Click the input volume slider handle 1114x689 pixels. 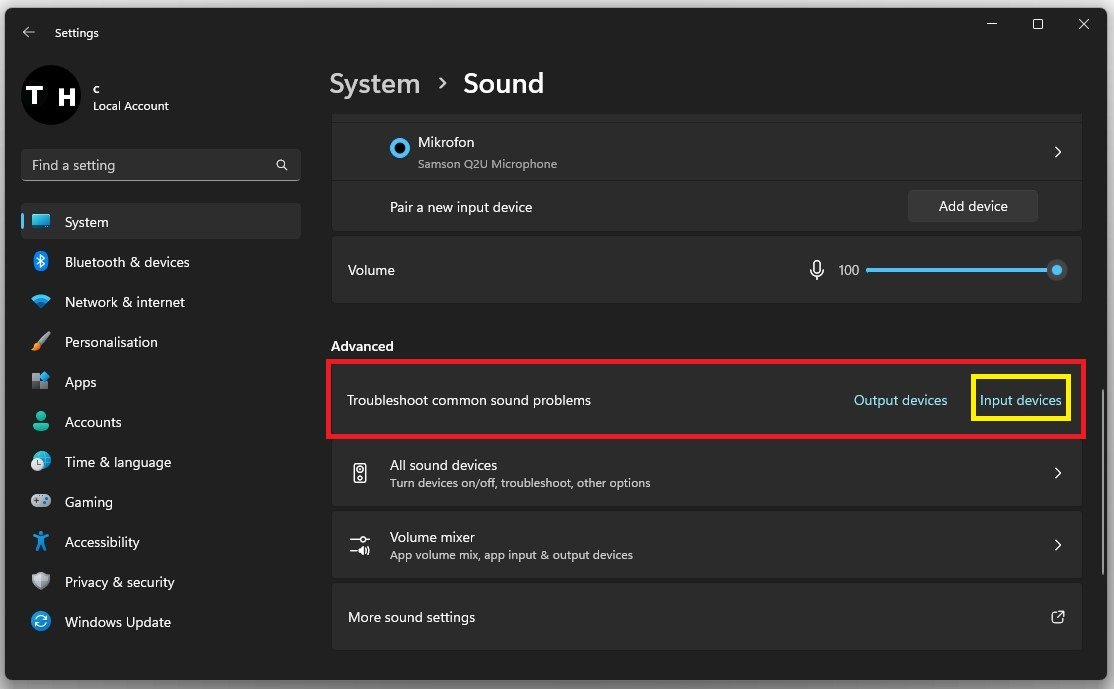point(1057,270)
